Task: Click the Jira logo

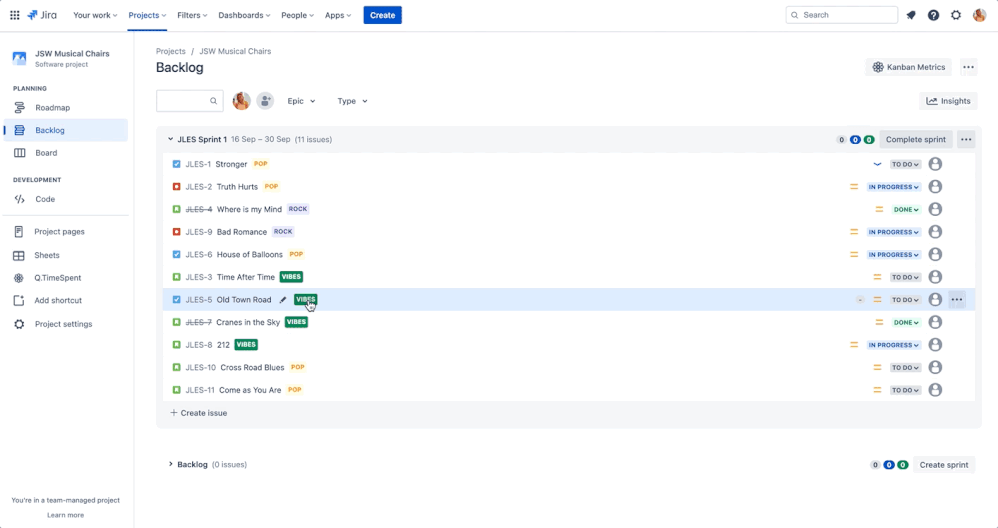Action: point(42,15)
